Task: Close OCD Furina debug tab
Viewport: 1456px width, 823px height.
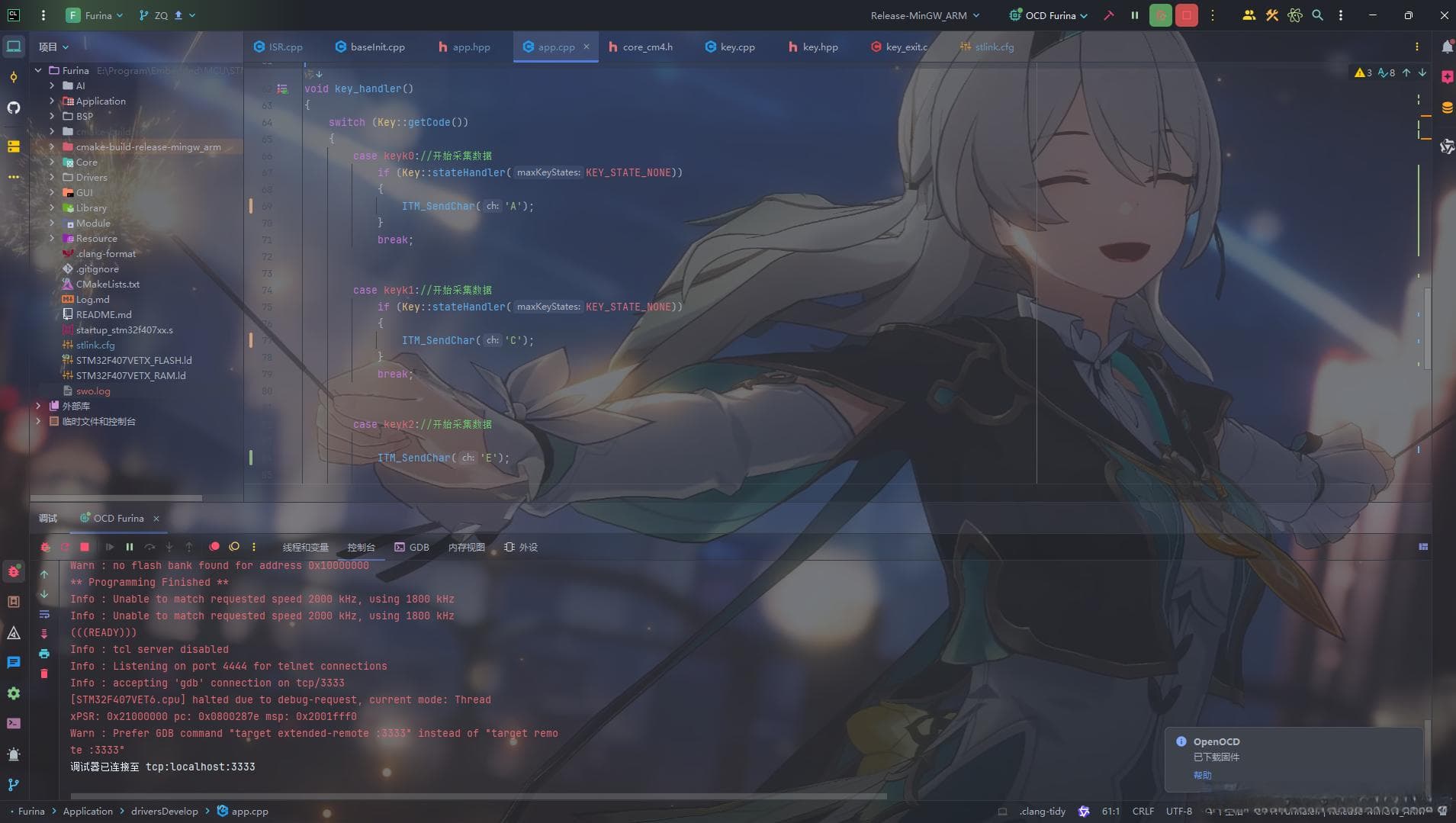Action: tap(156, 518)
